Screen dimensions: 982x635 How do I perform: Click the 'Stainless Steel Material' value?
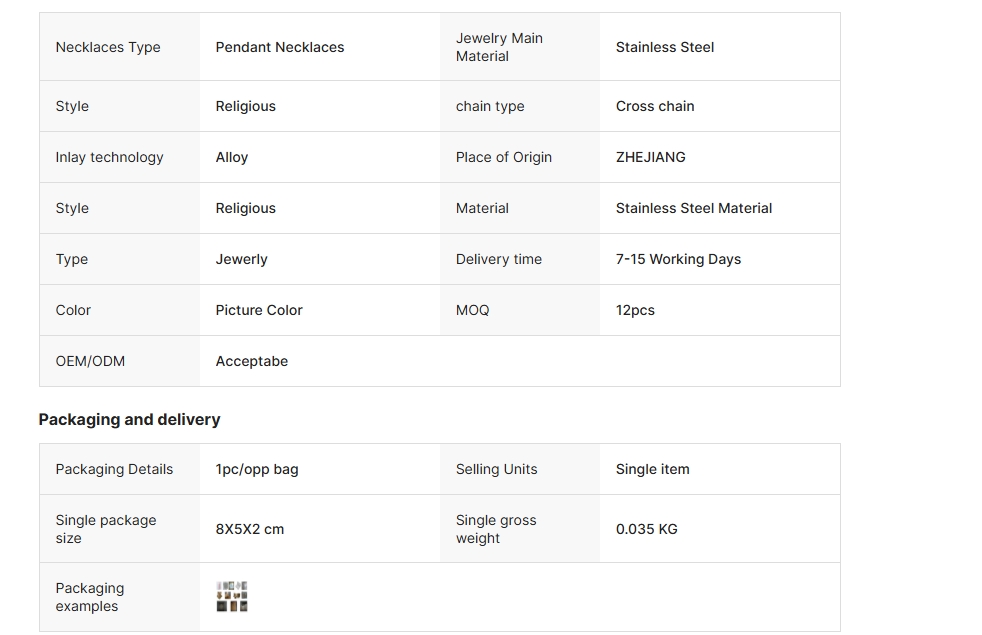(x=694, y=208)
